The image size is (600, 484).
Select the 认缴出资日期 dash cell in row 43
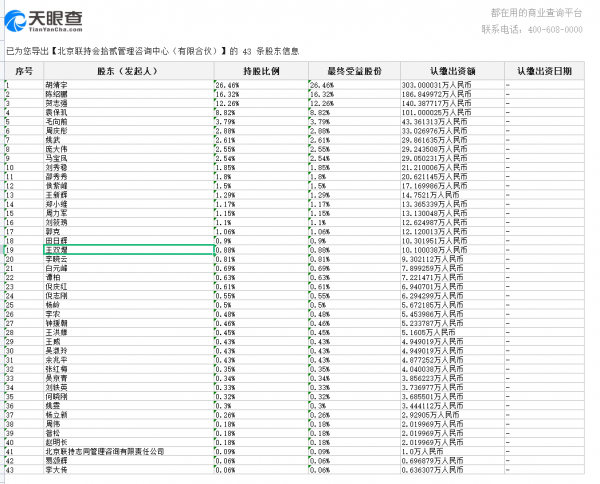click(x=545, y=470)
